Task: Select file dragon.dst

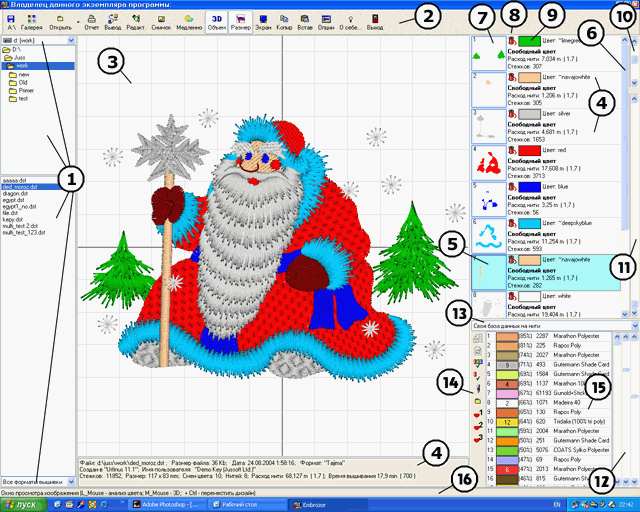Action: pyautogui.click(x=15, y=194)
